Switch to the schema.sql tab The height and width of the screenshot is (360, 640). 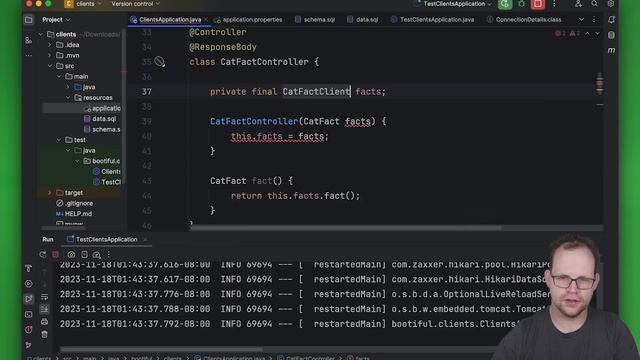(x=315, y=20)
